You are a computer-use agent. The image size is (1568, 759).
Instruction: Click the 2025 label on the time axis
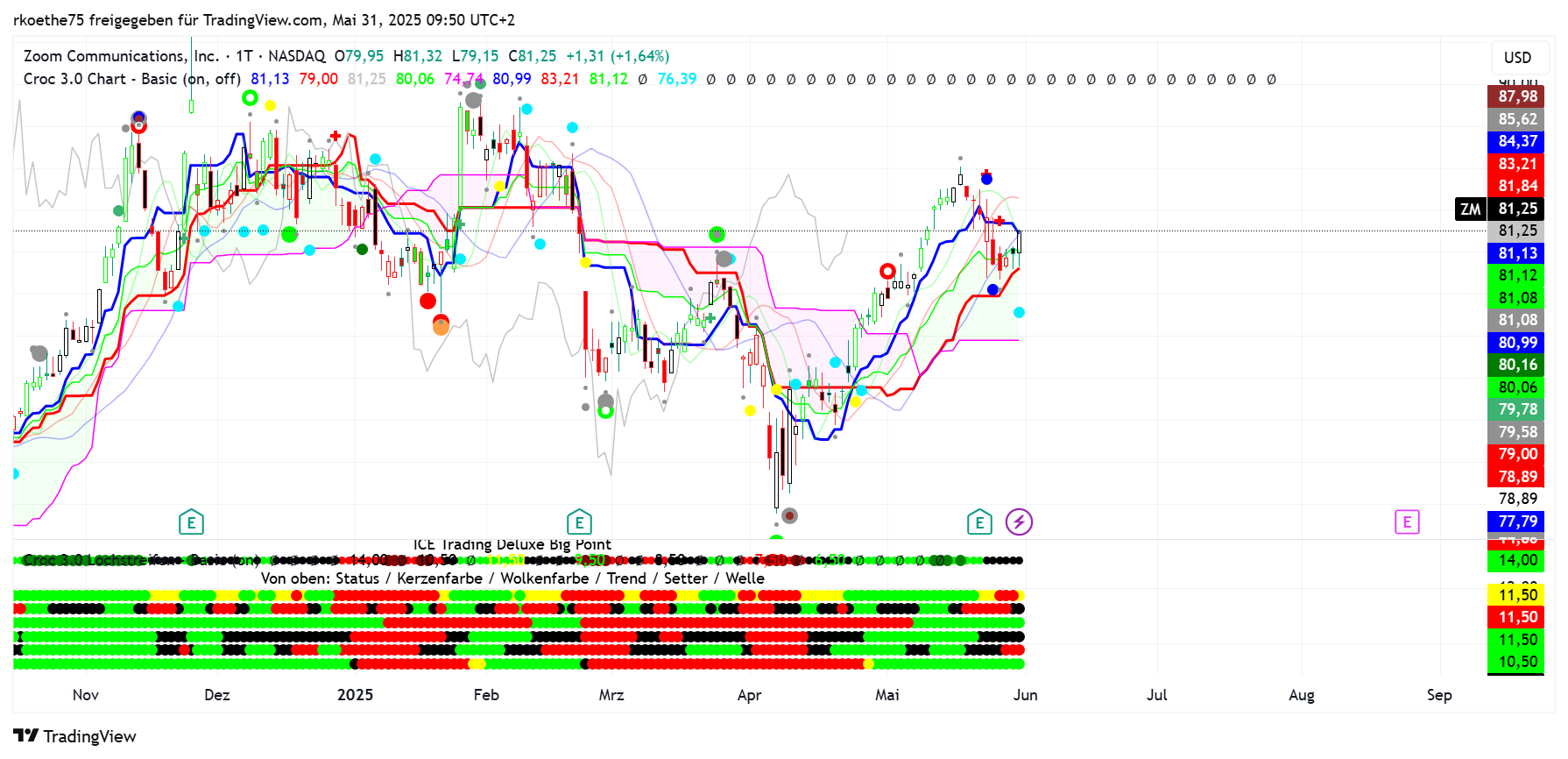click(355, 695)
